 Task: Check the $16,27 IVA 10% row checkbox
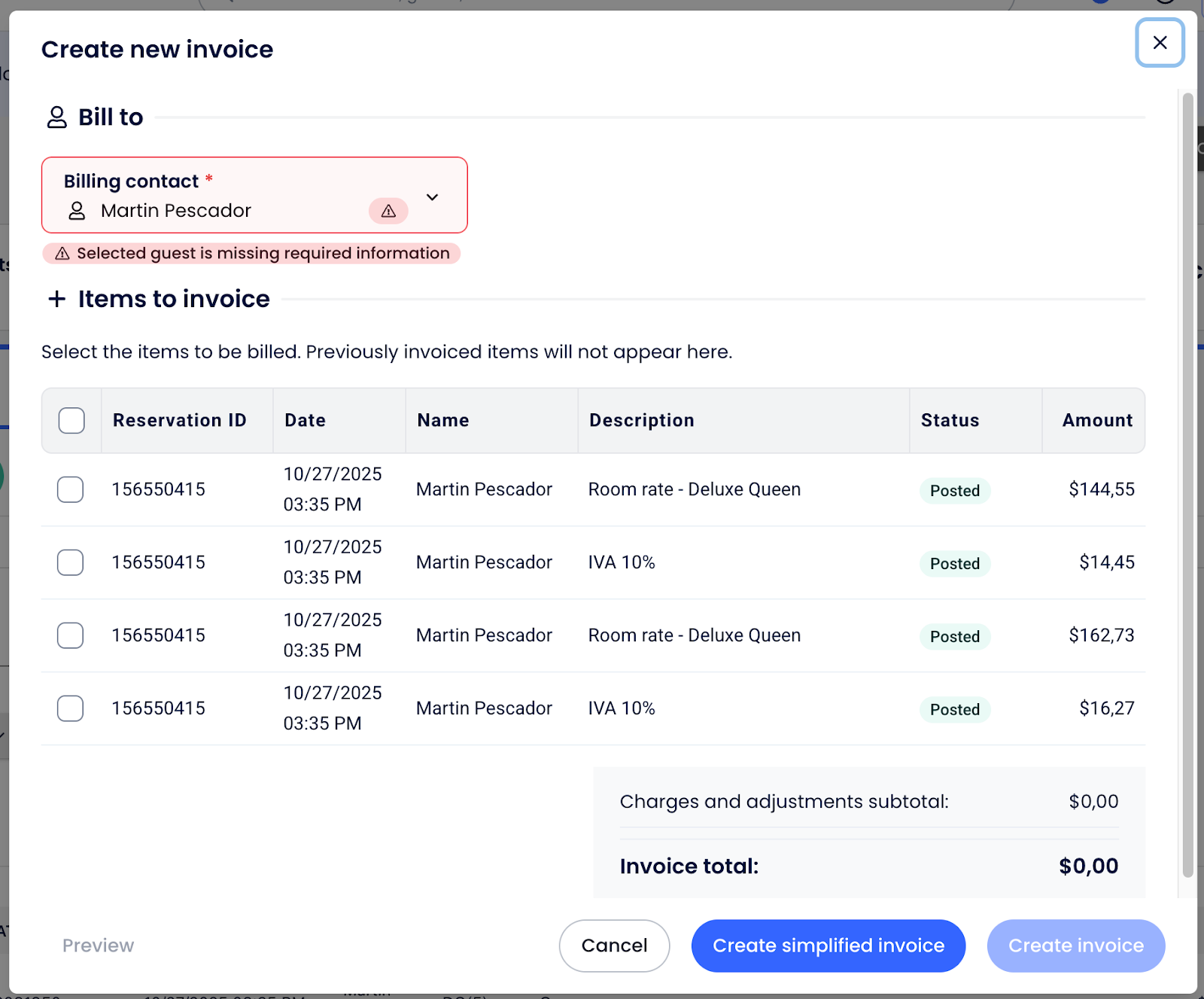71,708
